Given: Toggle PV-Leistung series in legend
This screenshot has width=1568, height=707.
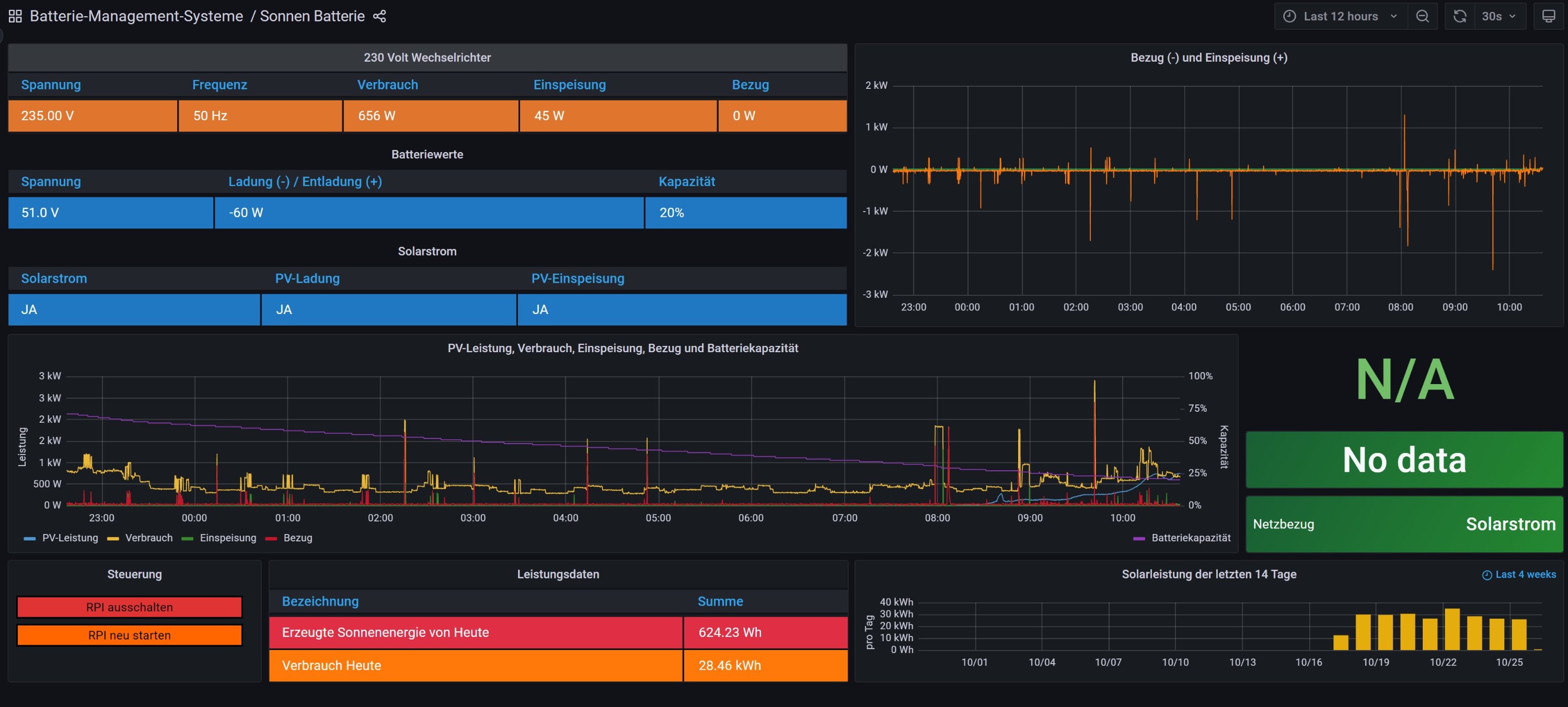Looking at the screenshot, I should [70, 538].
